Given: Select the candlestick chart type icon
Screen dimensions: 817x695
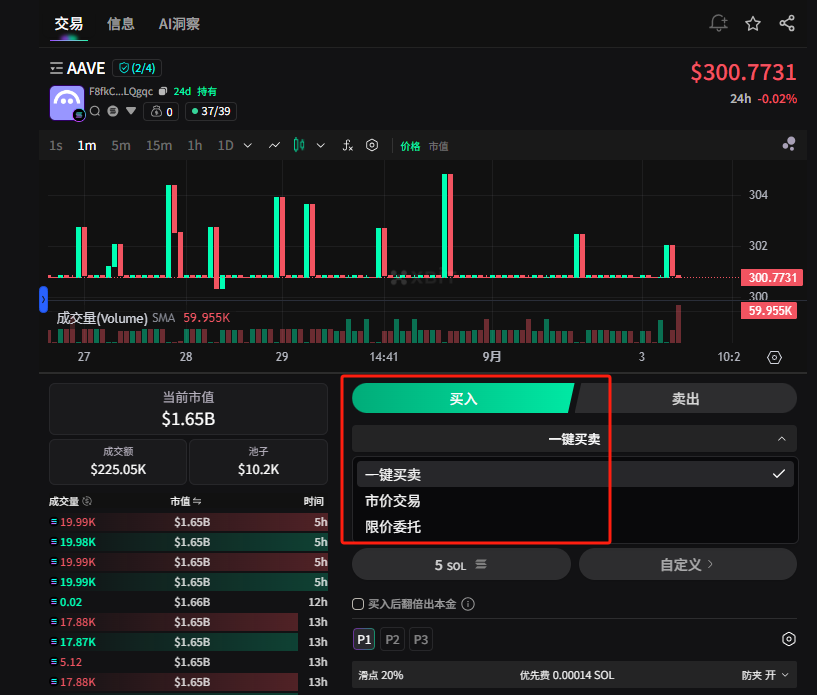Looking at the screenshot, I should 298,145.
